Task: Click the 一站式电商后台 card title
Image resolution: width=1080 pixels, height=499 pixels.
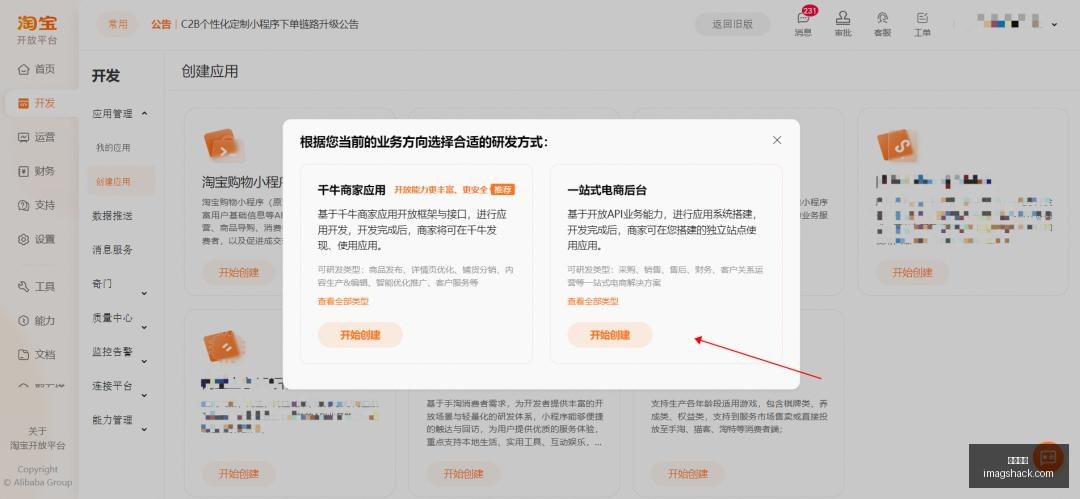Action: [x=607, y=190]
